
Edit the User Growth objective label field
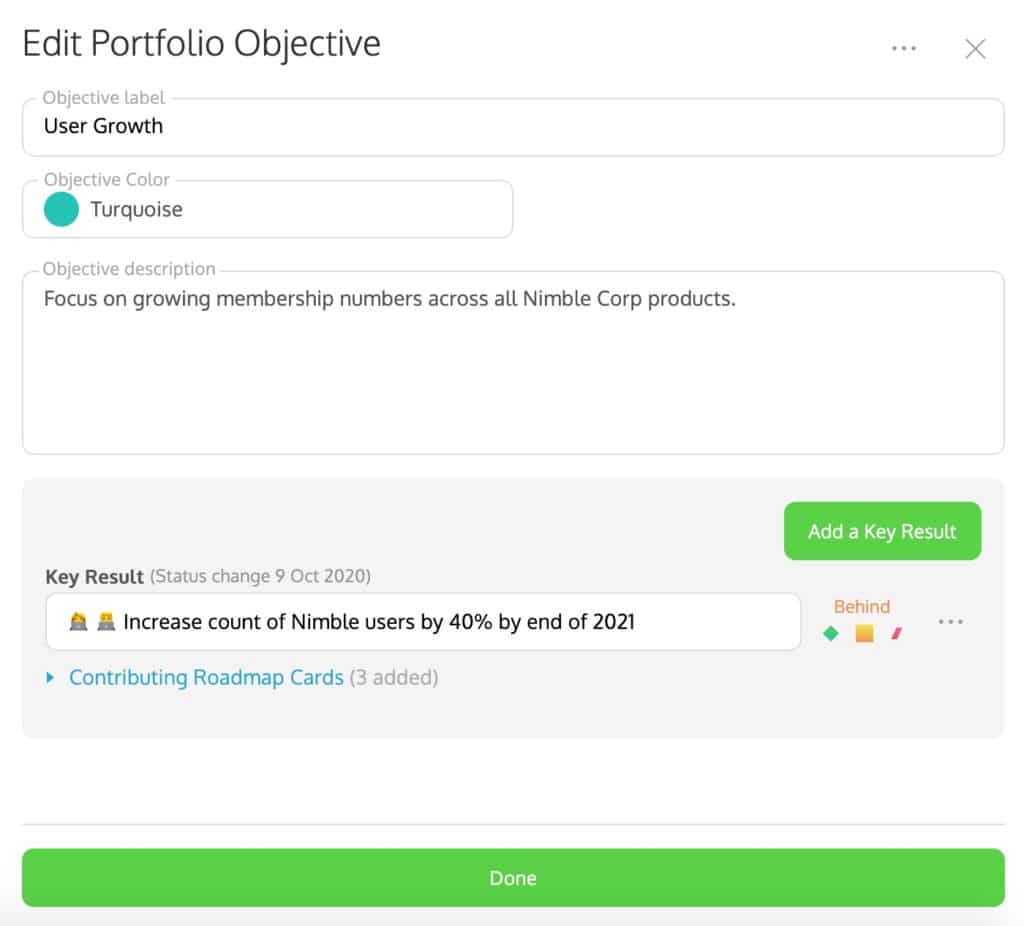[300, 126]
